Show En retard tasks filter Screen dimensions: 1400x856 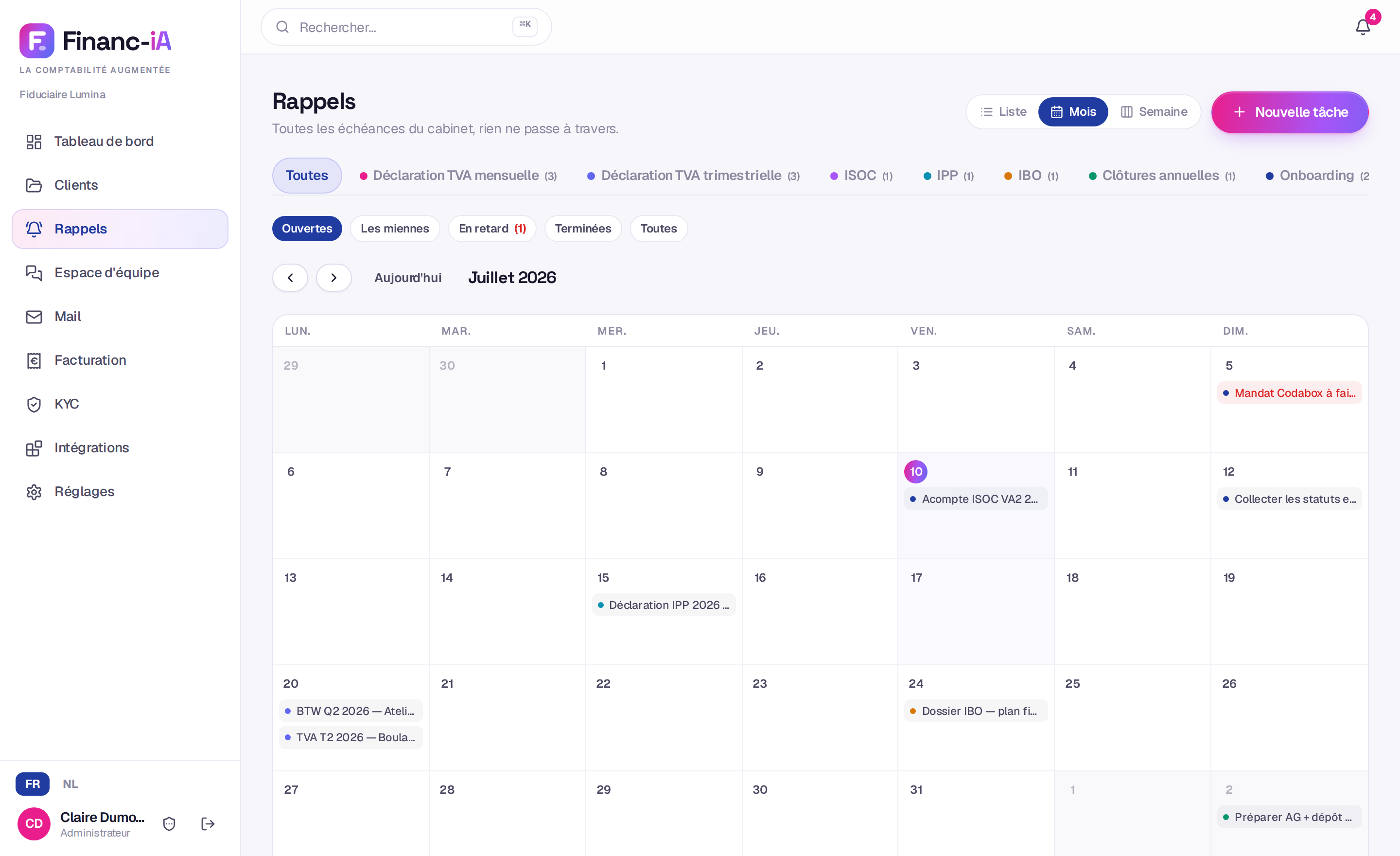pos(492,229)
